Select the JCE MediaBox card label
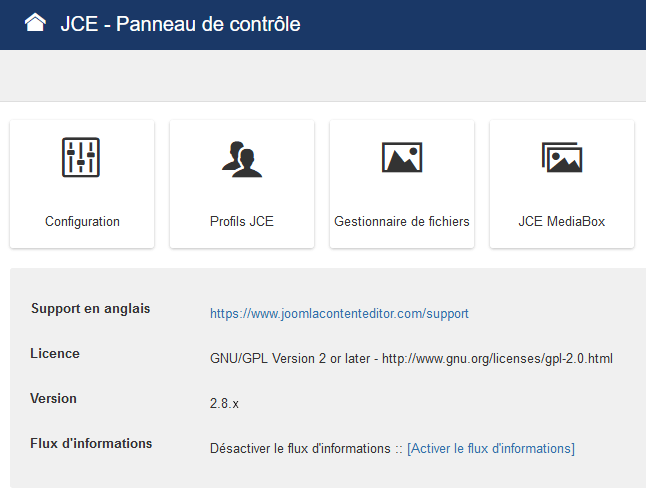646x500 pixels. (562, 222)
